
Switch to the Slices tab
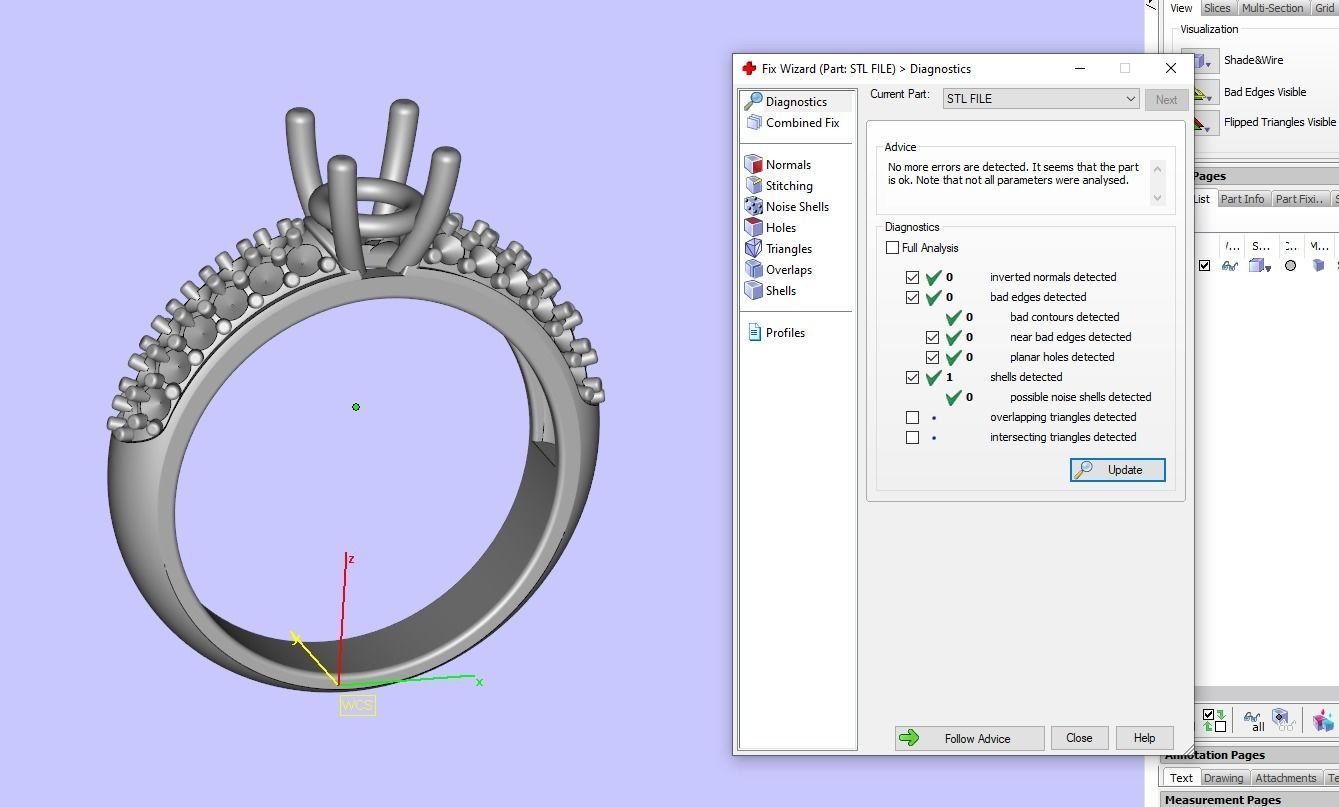pos(1217,8)
